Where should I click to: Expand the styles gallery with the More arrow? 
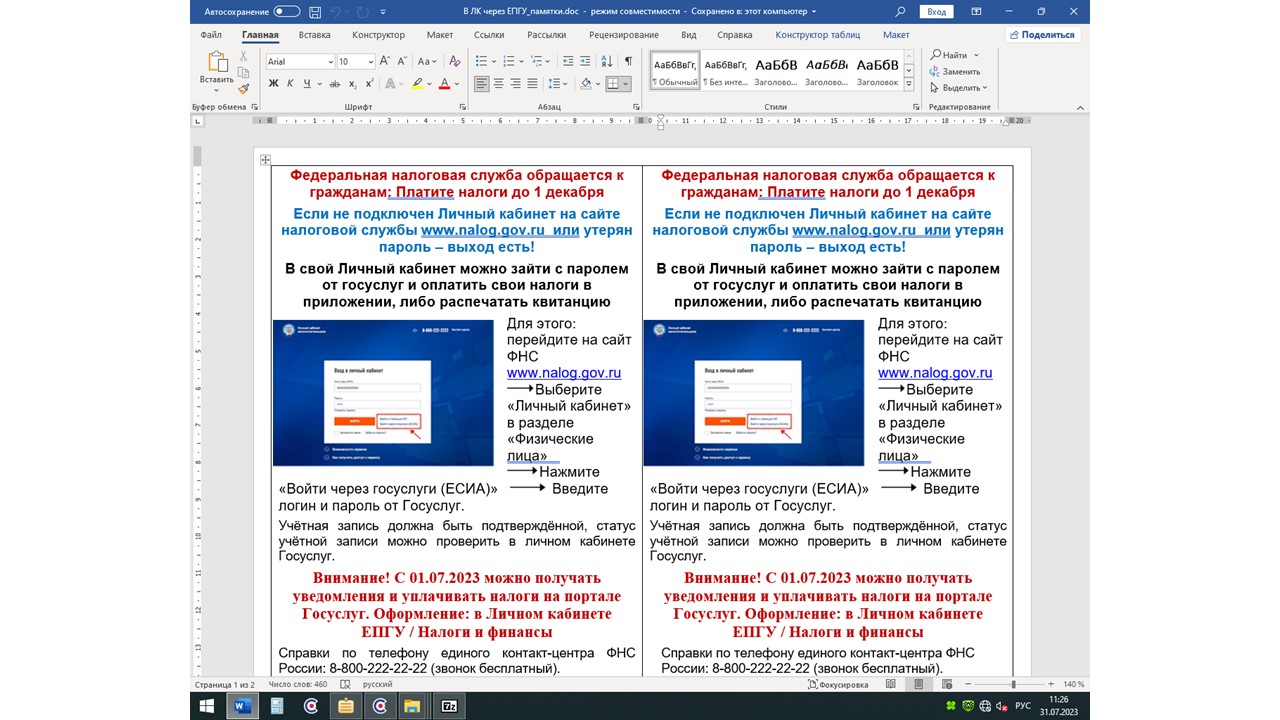point(909,83)
